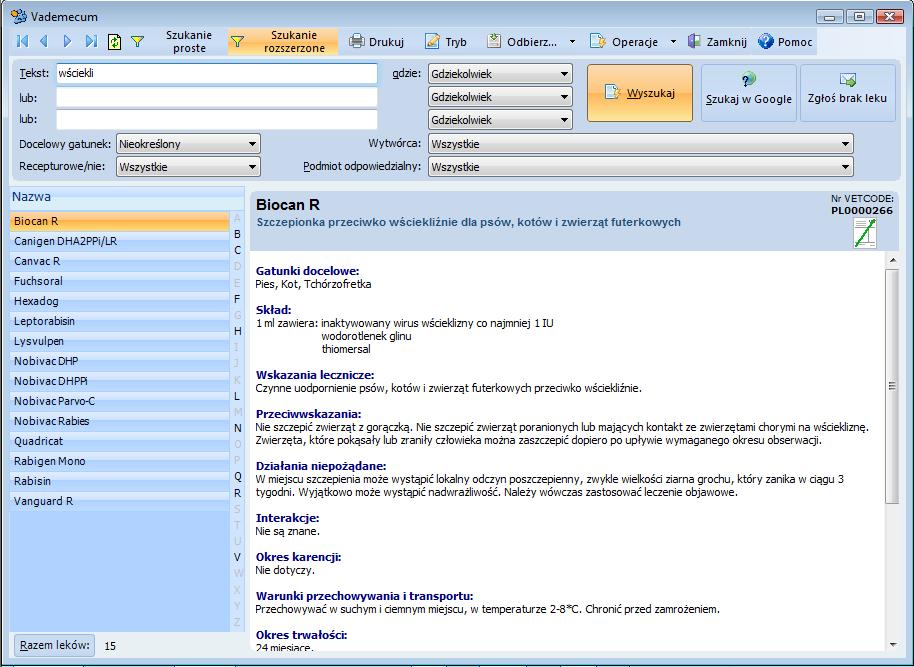Image resolution: width=914 pixels, height=667 pixels.
Task: Expand the Recepturowe/nie dropdown
Action: pos(188,167)
